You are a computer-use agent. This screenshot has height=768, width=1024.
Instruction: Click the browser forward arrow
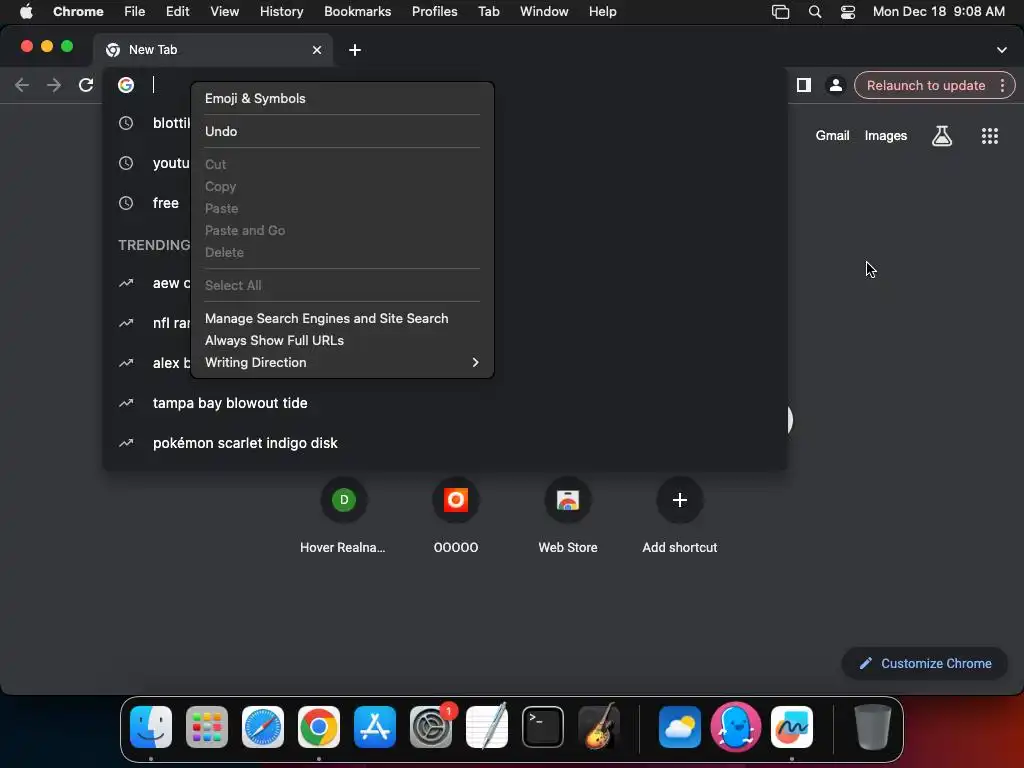[x=54, y=85]
